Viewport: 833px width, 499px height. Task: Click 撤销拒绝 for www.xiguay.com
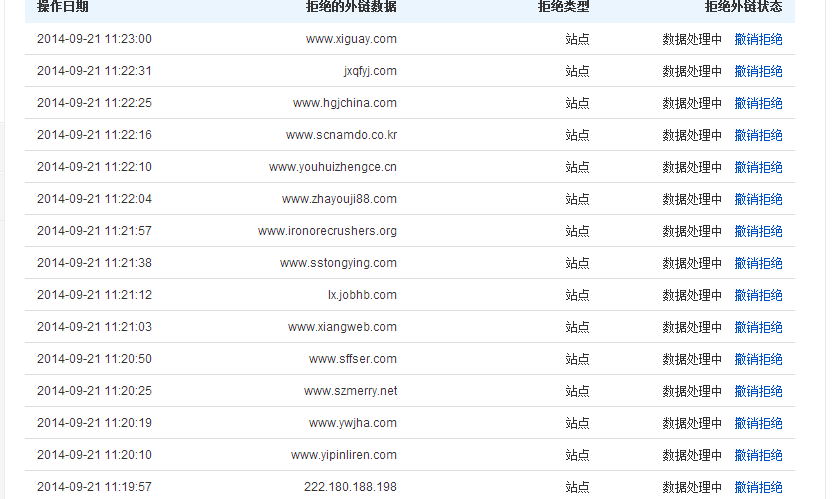758,39
